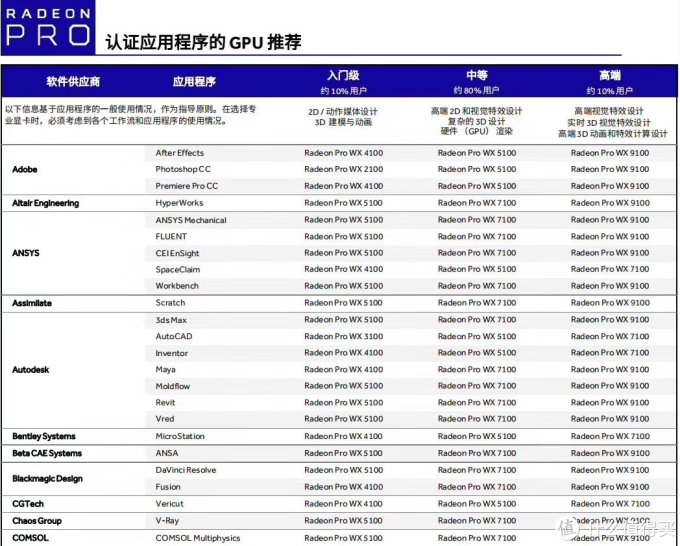Click the ANSA application cell

(167, 453)
